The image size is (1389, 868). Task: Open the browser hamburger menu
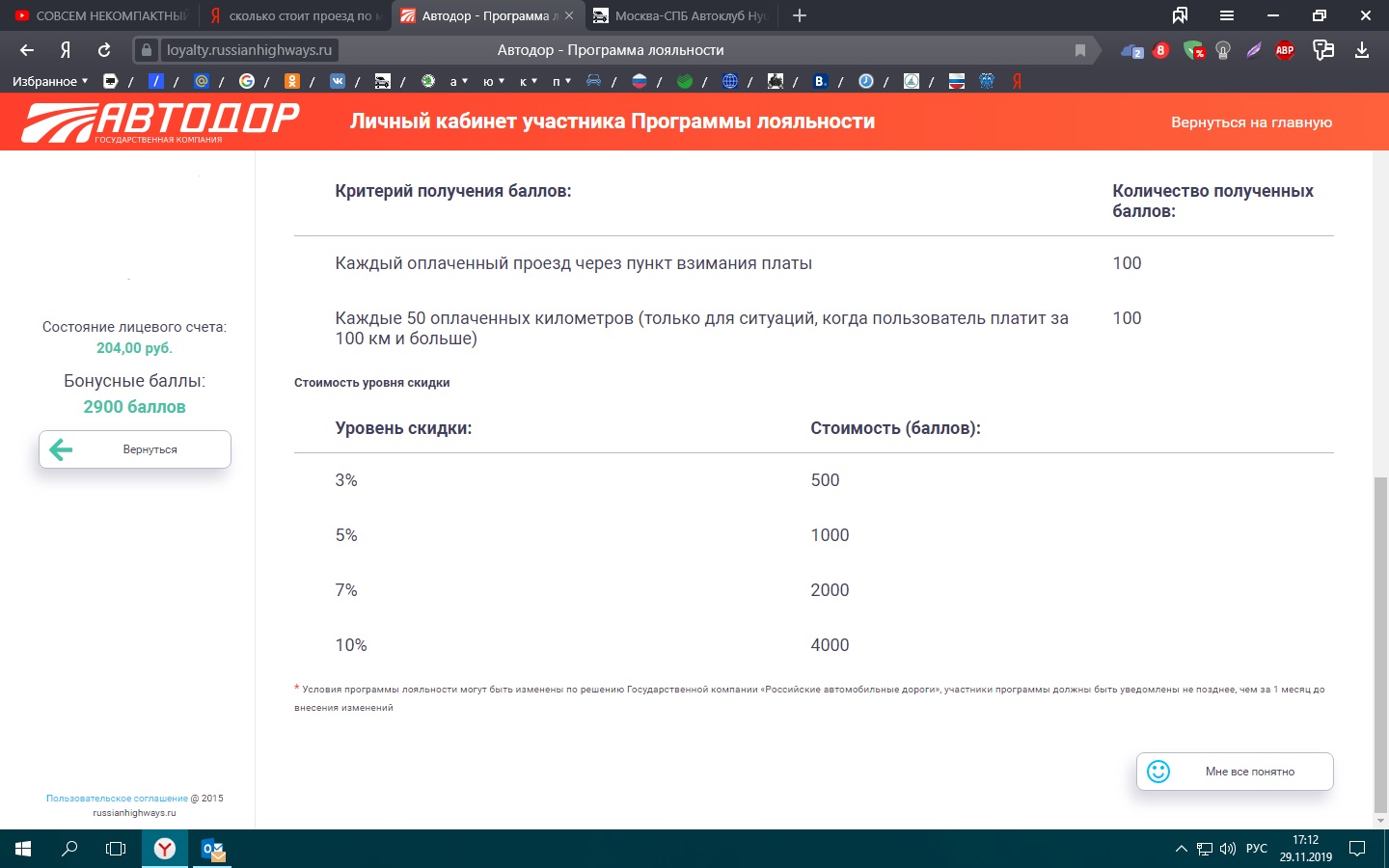pyautogui.click(x=1226, y=15)
